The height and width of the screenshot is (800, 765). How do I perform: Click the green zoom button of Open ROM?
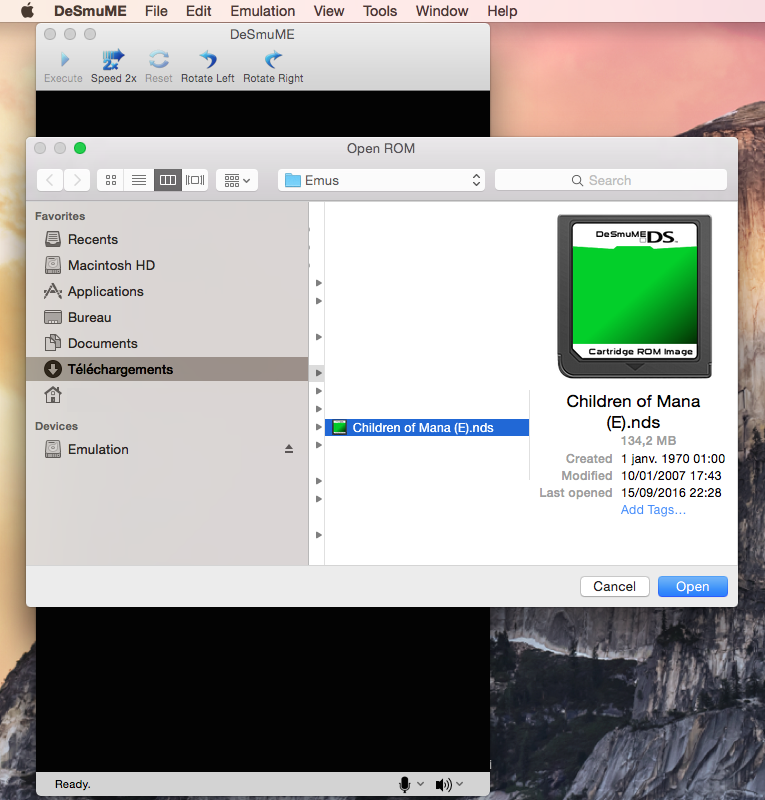(x=80, y=148)
